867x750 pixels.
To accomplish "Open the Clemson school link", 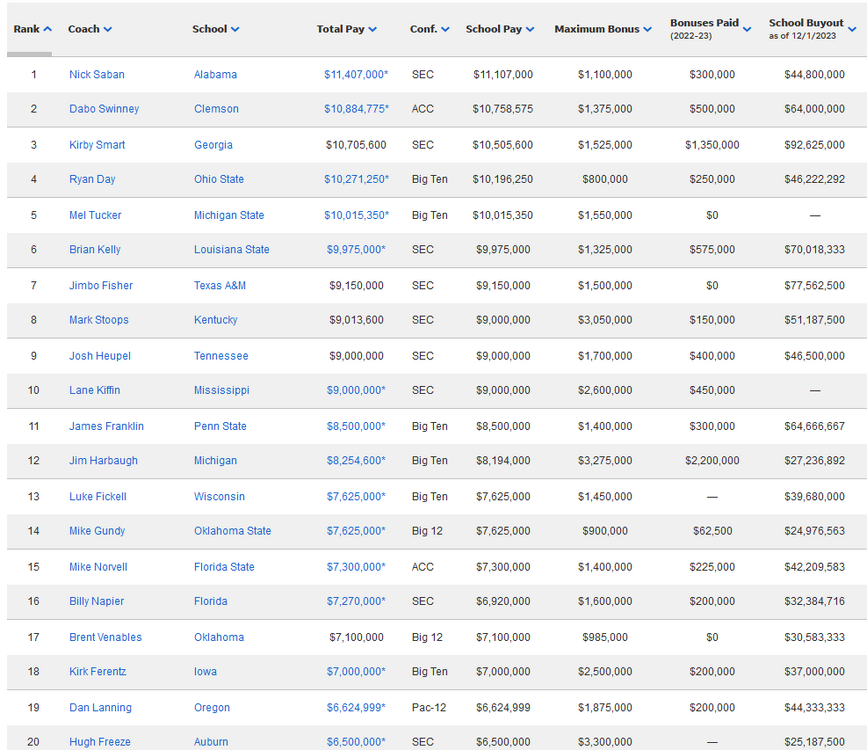I will (216, 109).
